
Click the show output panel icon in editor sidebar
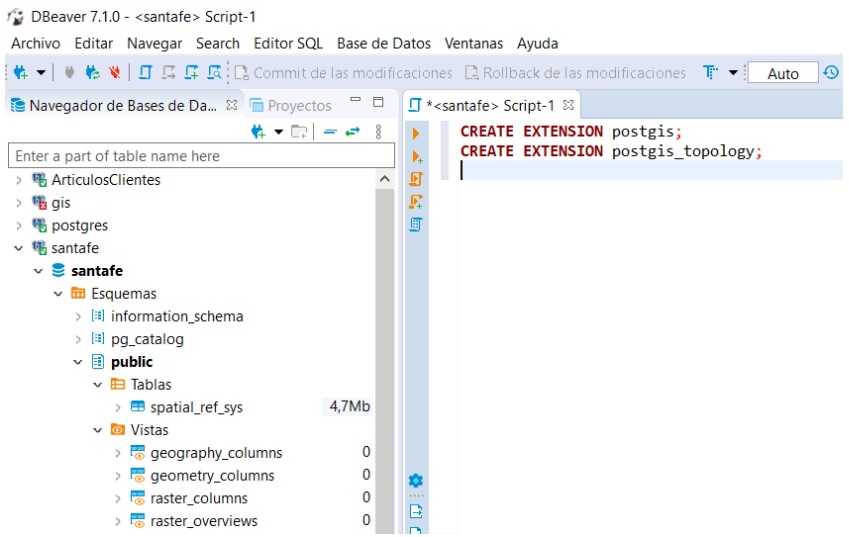[416, 511]
